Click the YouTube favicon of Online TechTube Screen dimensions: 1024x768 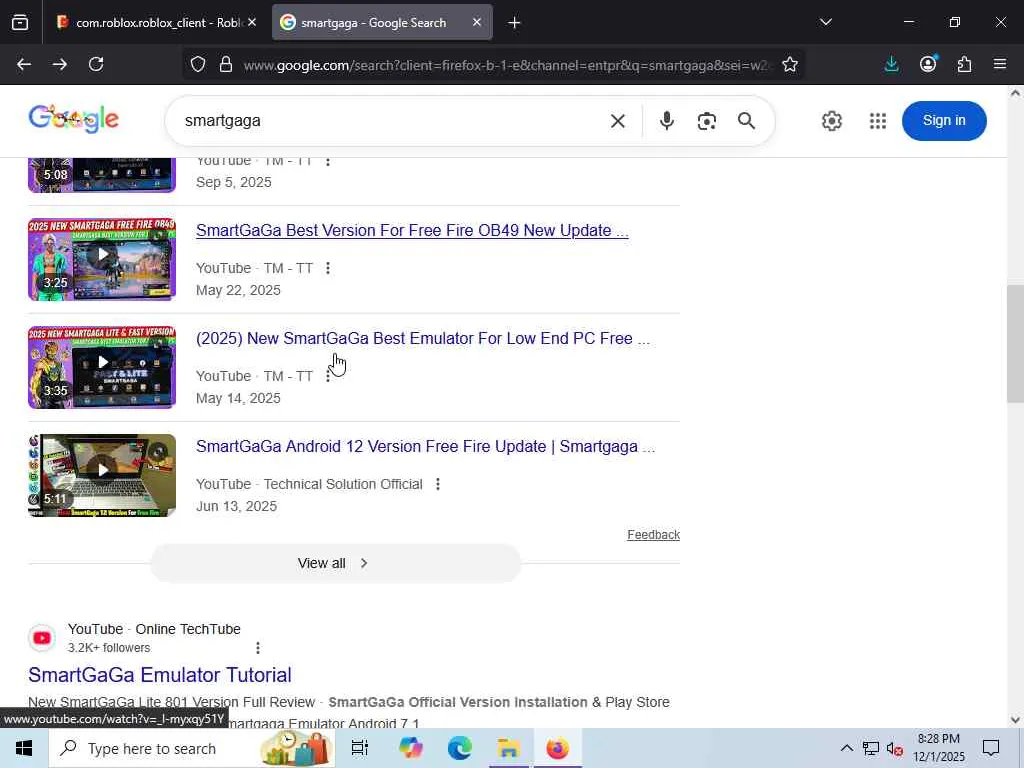pyautogui.click(x=42, y=638)
